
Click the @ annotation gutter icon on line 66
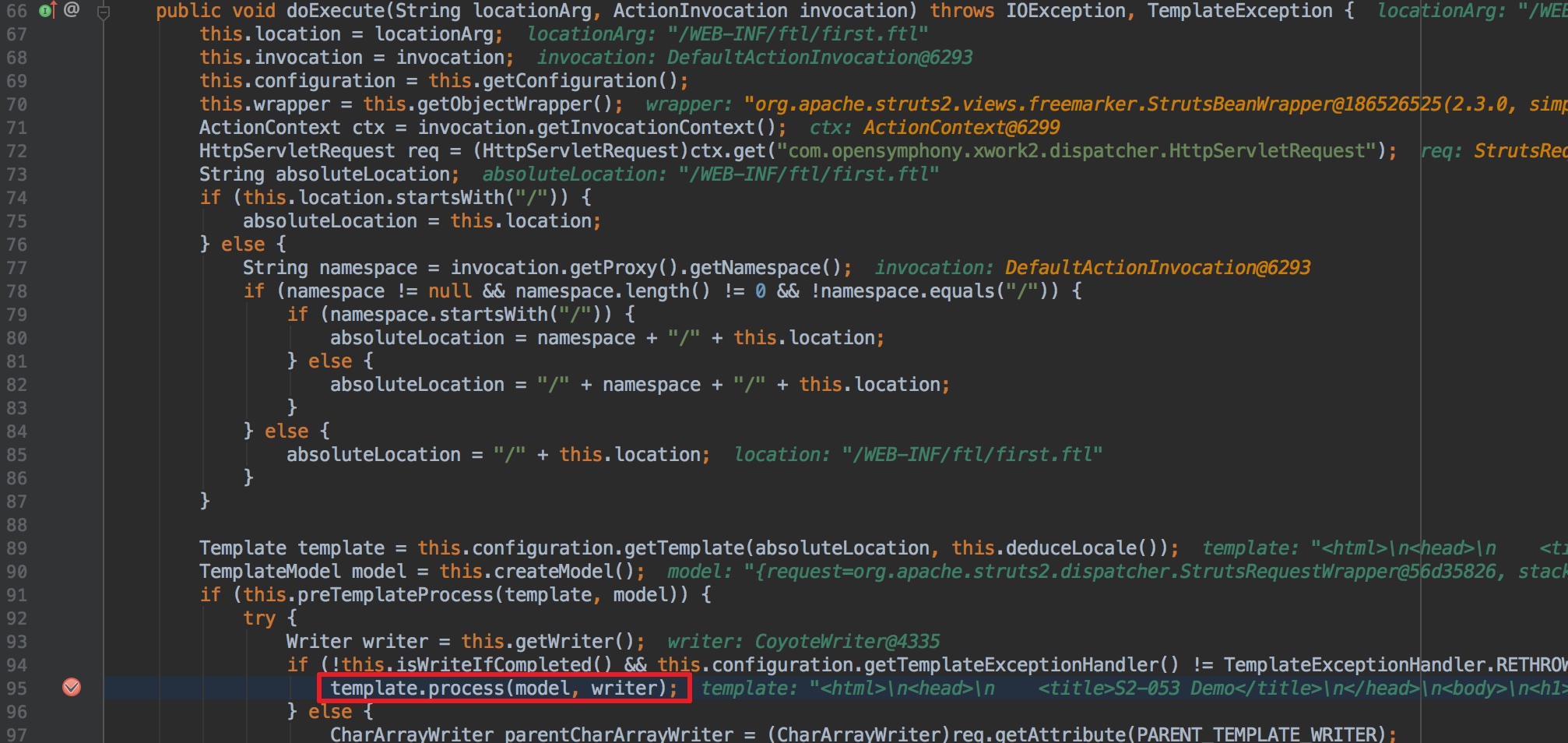click(72, 9)
